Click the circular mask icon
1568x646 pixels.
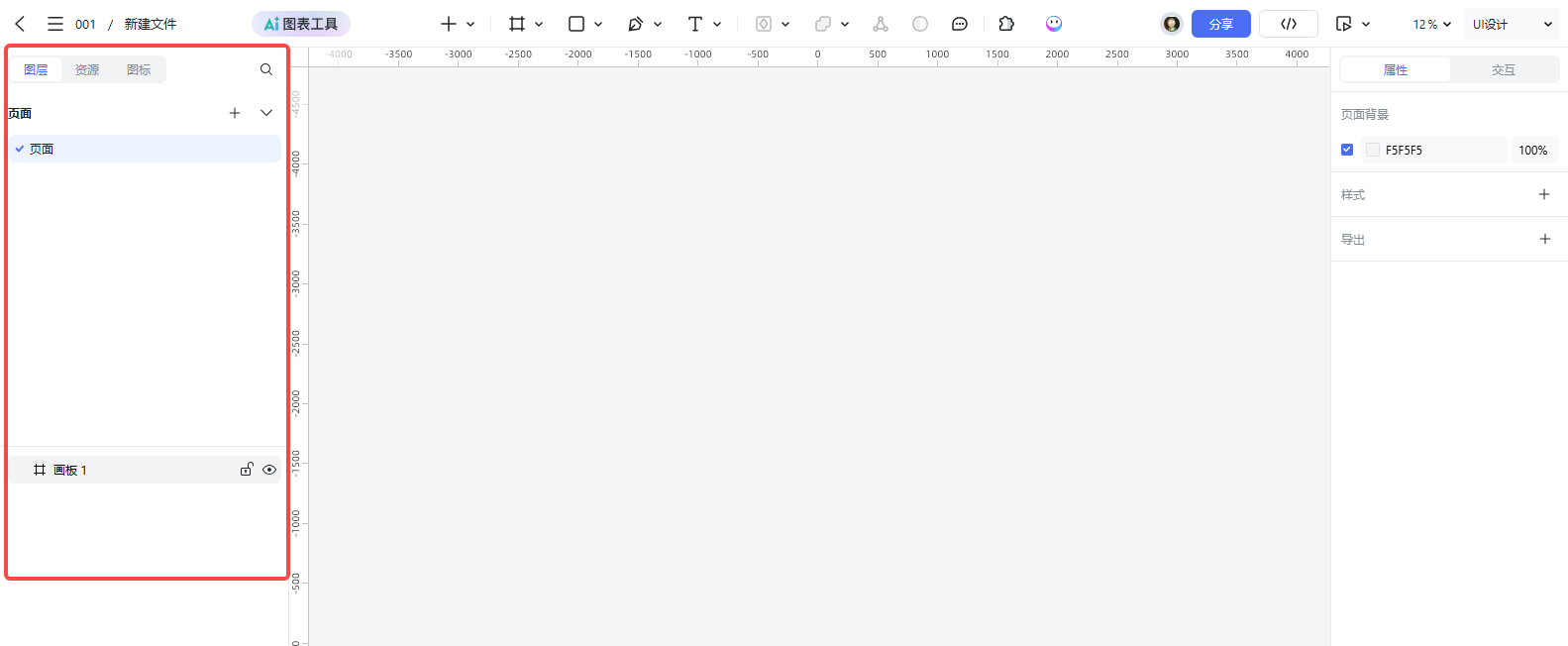pyautogui.click(x=920, y=24)
